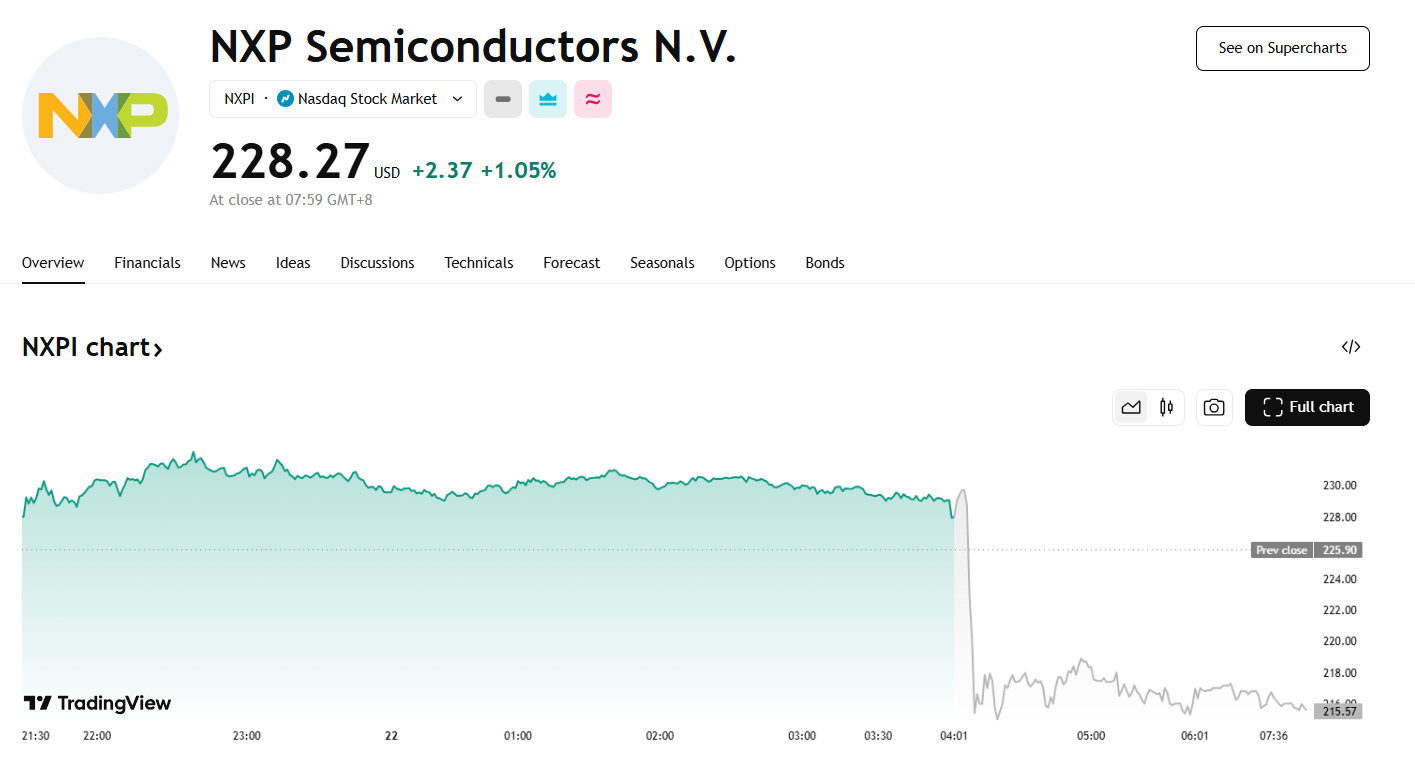This screenshot has height=768, width=1415.
Task: Open the Full chart button
Action: click(x=1307, y=407)
